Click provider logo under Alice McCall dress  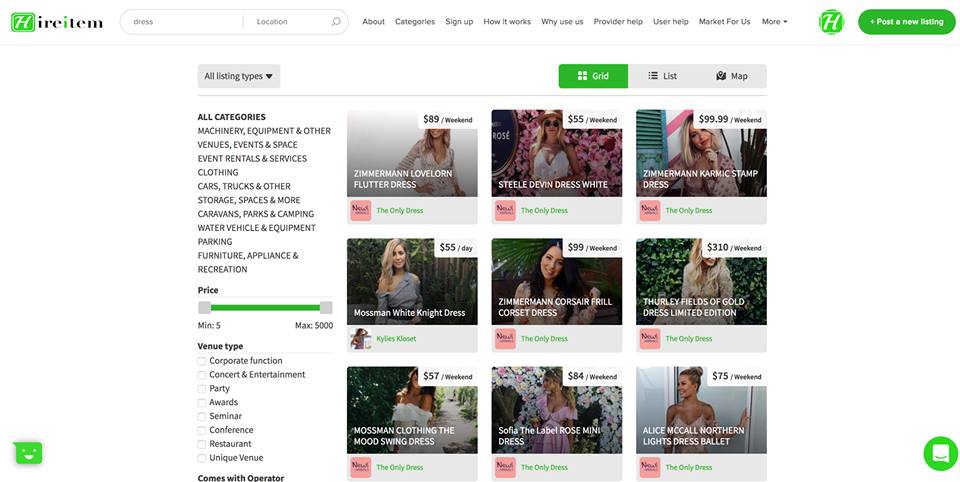(650, 467)
